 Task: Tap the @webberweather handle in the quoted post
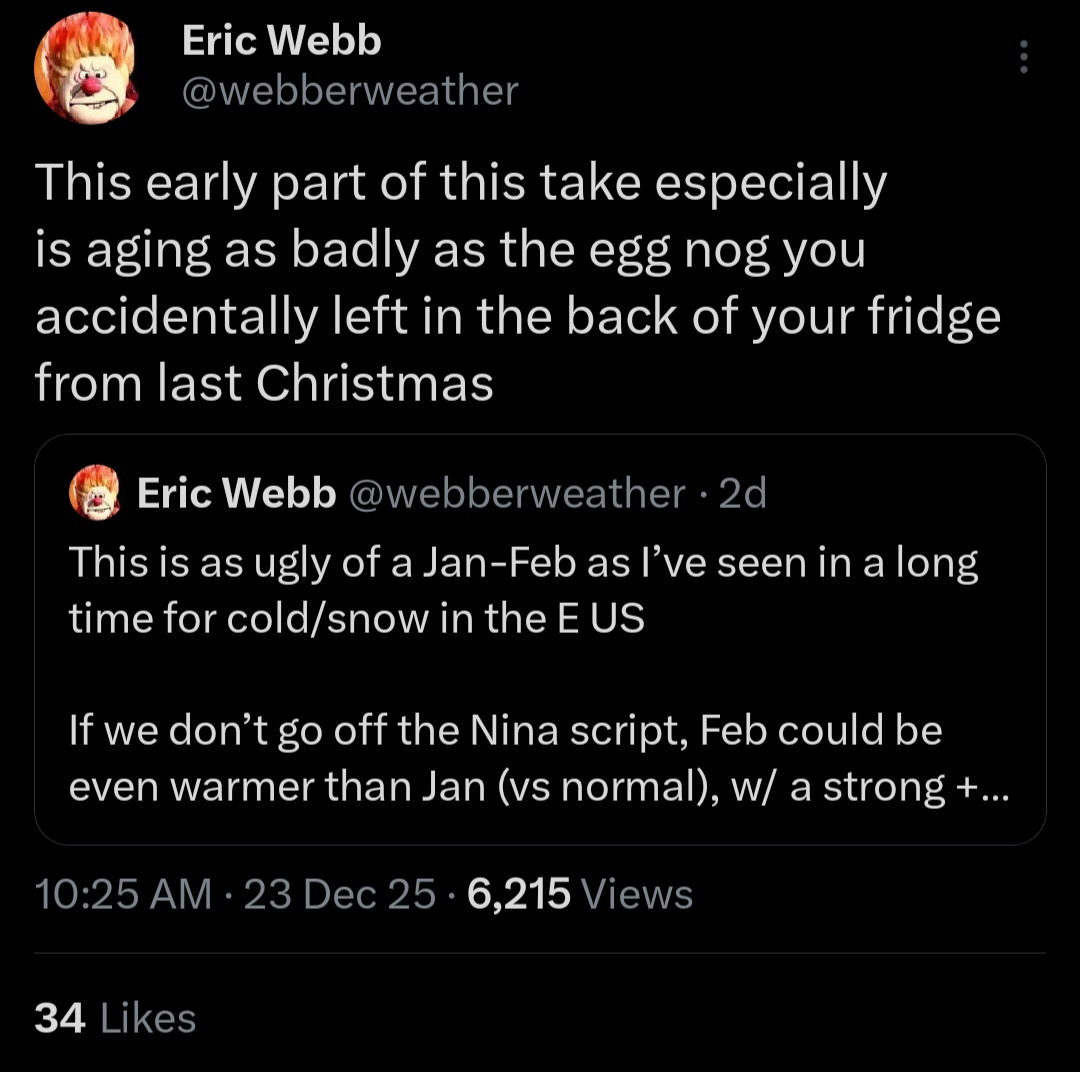(x=516, y=493)
